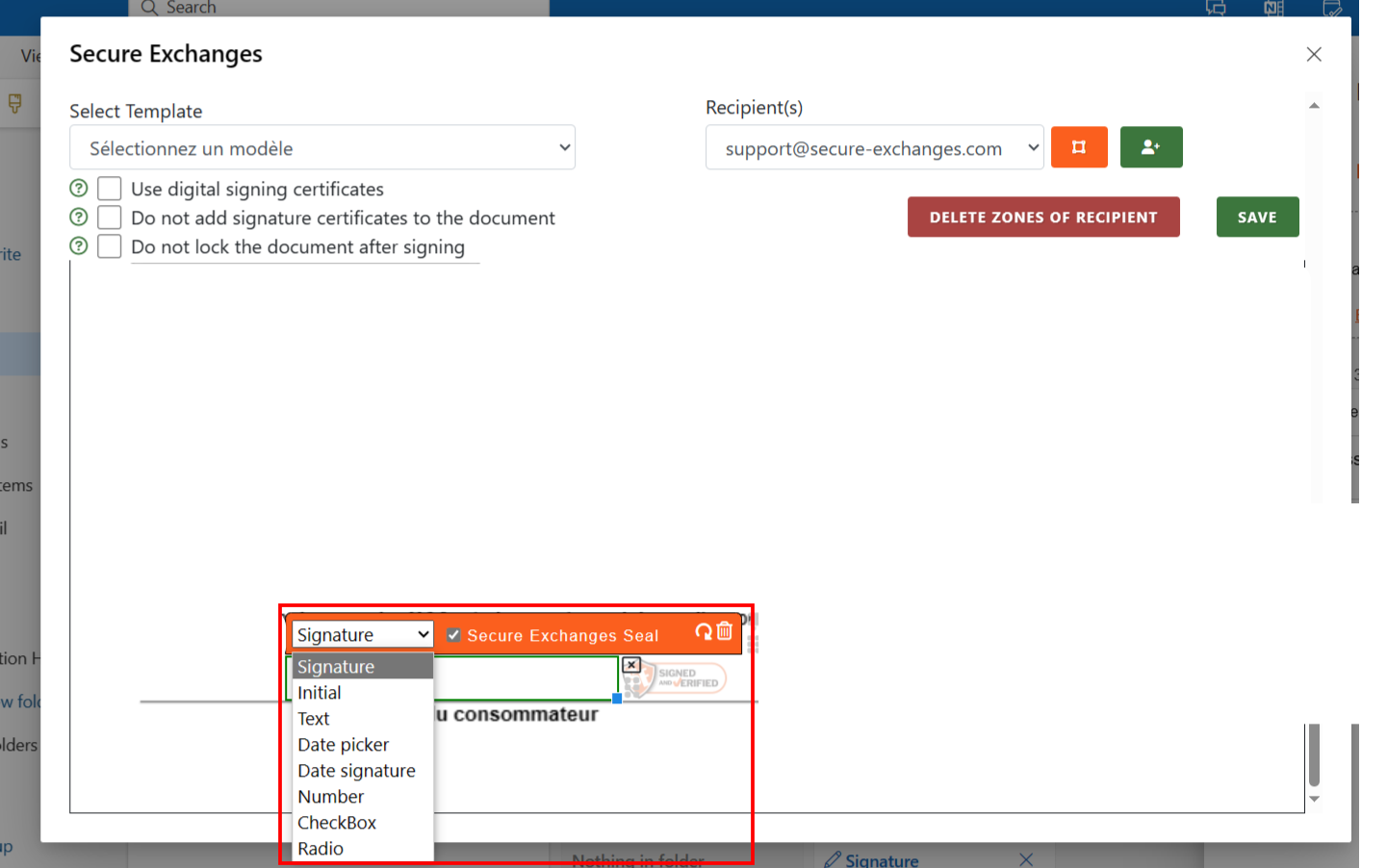Collapse the zone type Signature combo box
This screenshot has width=1387, height=868.
tap(363, 634)
